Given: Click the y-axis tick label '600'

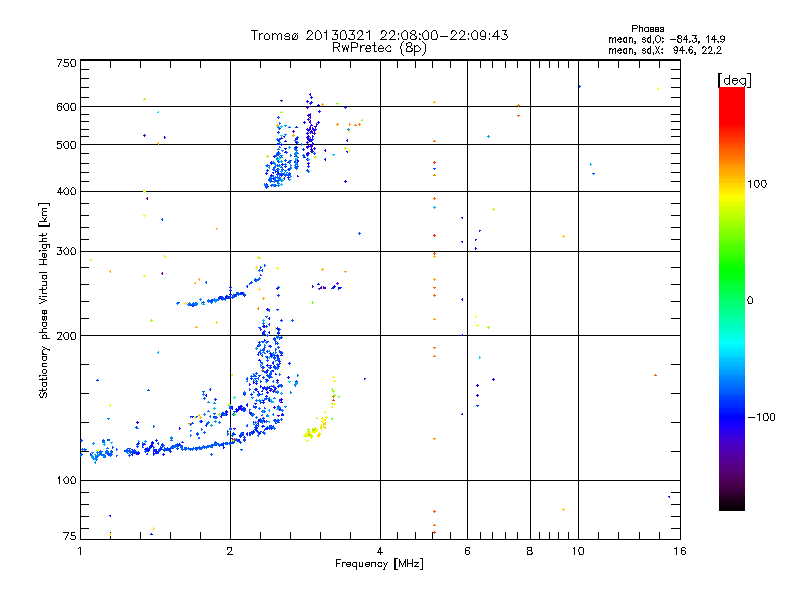Looking at the screenshot, I should pos(66,107).
